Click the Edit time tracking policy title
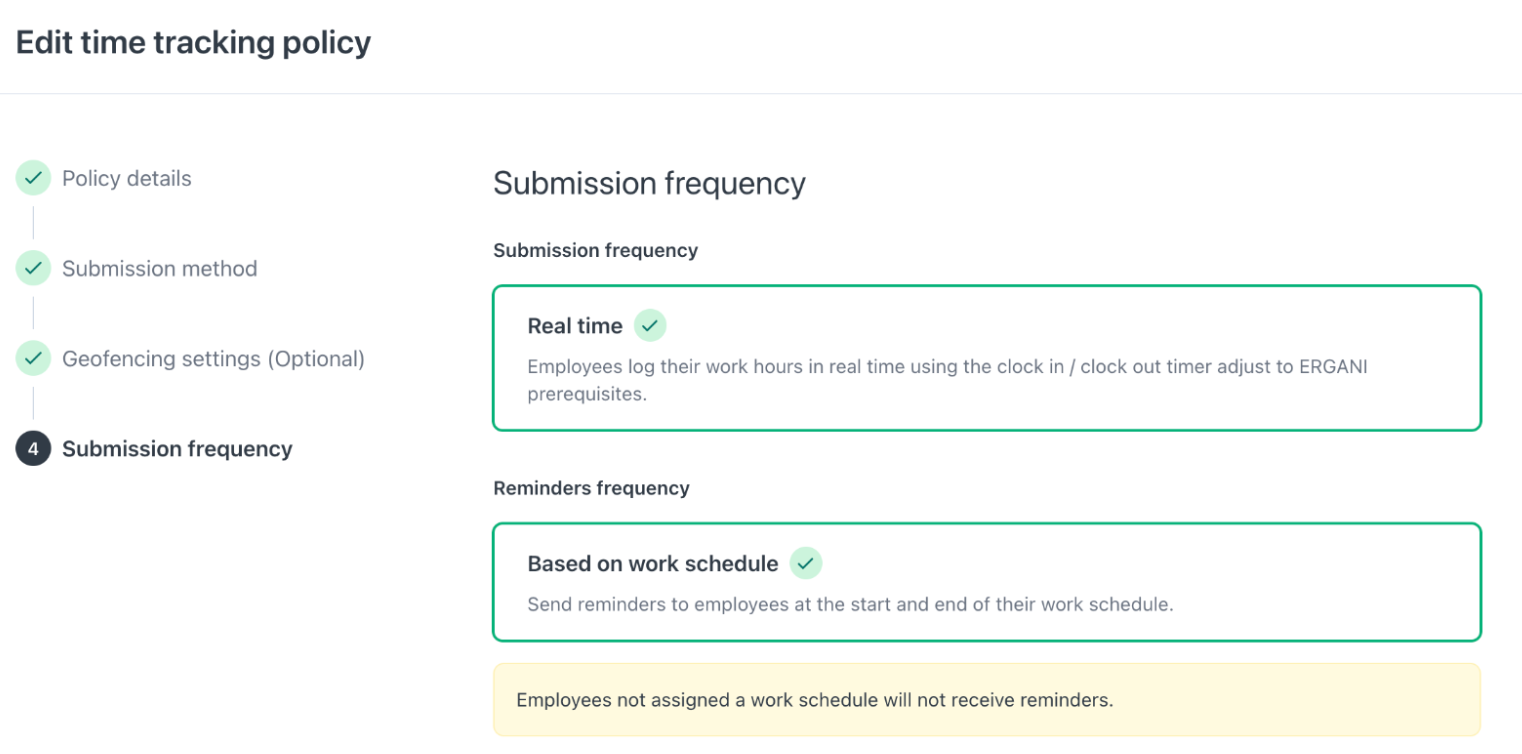The image size is (1522, 754). coord(193,43)
